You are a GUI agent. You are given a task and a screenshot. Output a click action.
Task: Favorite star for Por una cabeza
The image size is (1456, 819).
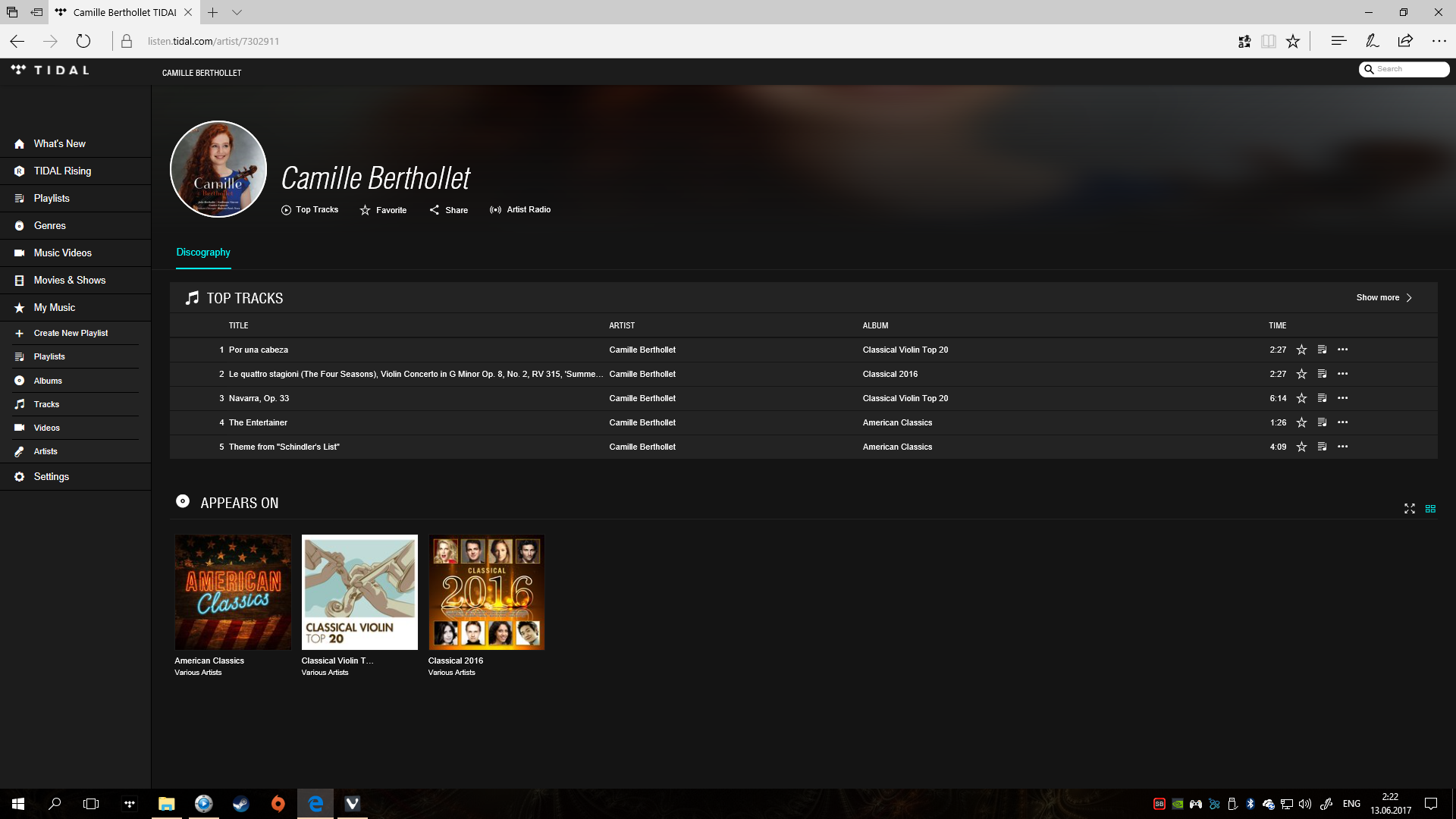pyautogui.click(x=1301, y=350)
